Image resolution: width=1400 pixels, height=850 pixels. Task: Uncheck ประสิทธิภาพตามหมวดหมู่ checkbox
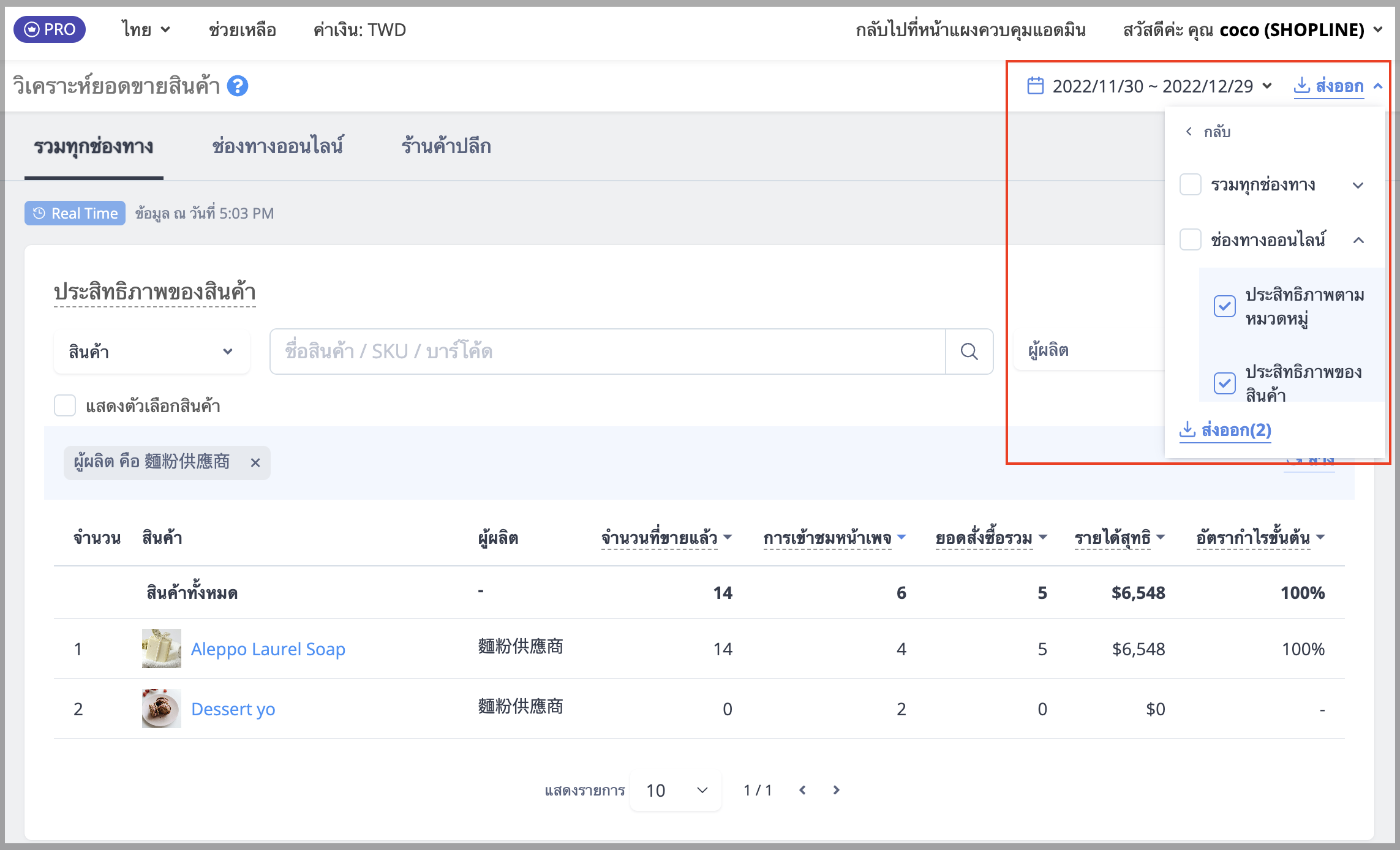point(1225,306)
